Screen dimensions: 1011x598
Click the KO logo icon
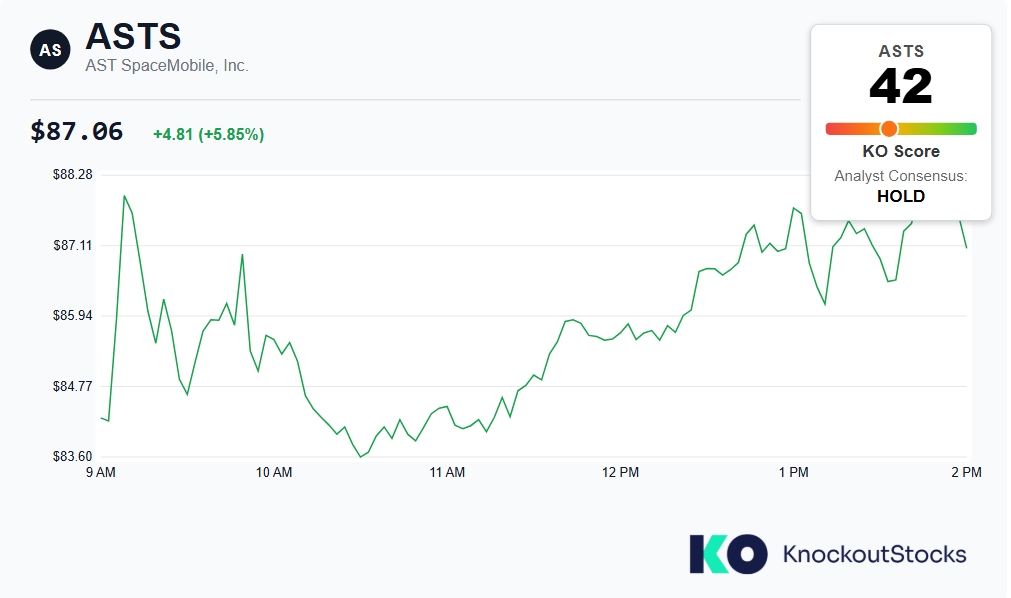click(x=729, y=553)
